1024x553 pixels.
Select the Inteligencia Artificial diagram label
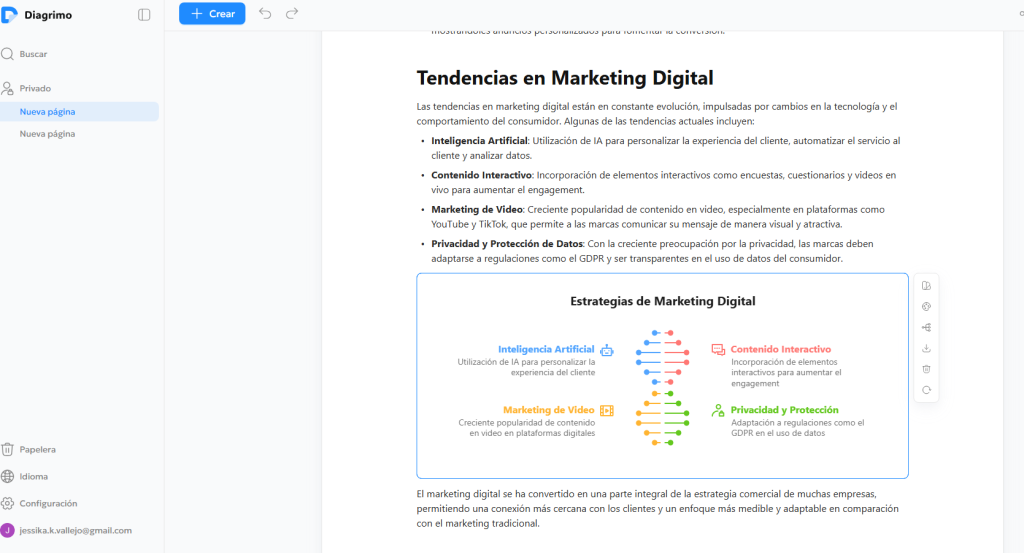point(546,349)
